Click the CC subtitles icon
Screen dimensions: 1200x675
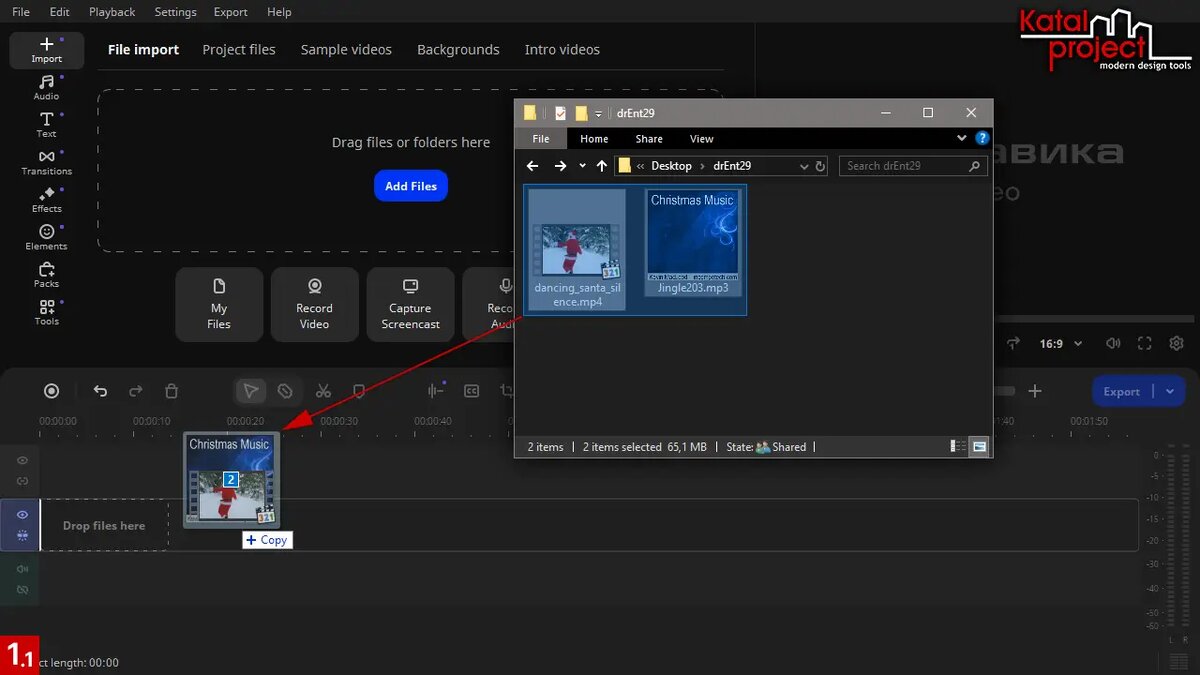(471, 391)
